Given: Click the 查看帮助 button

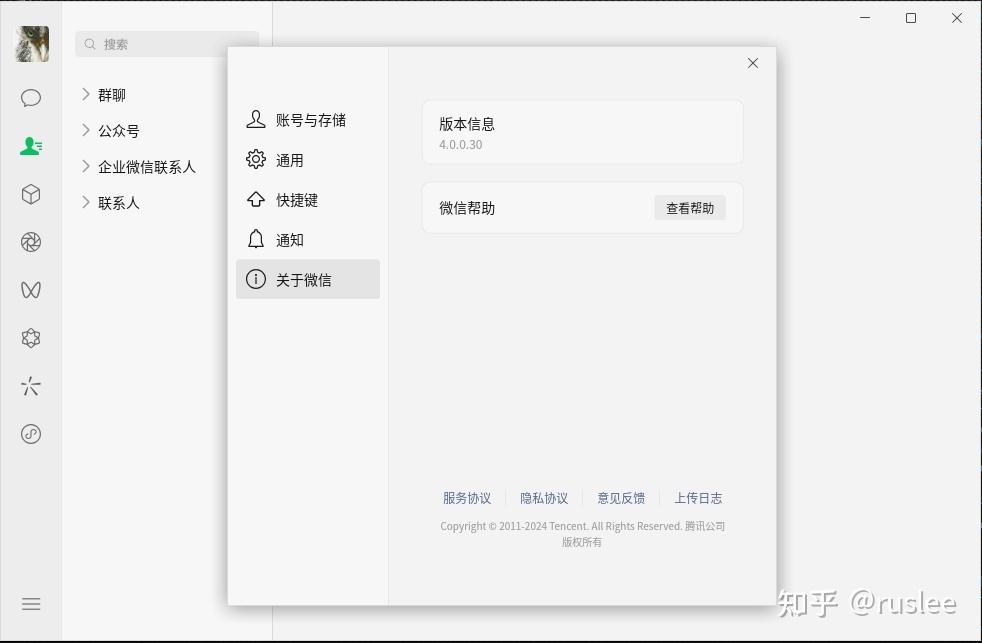Looking at the screenshot, I should coord(690,208).
